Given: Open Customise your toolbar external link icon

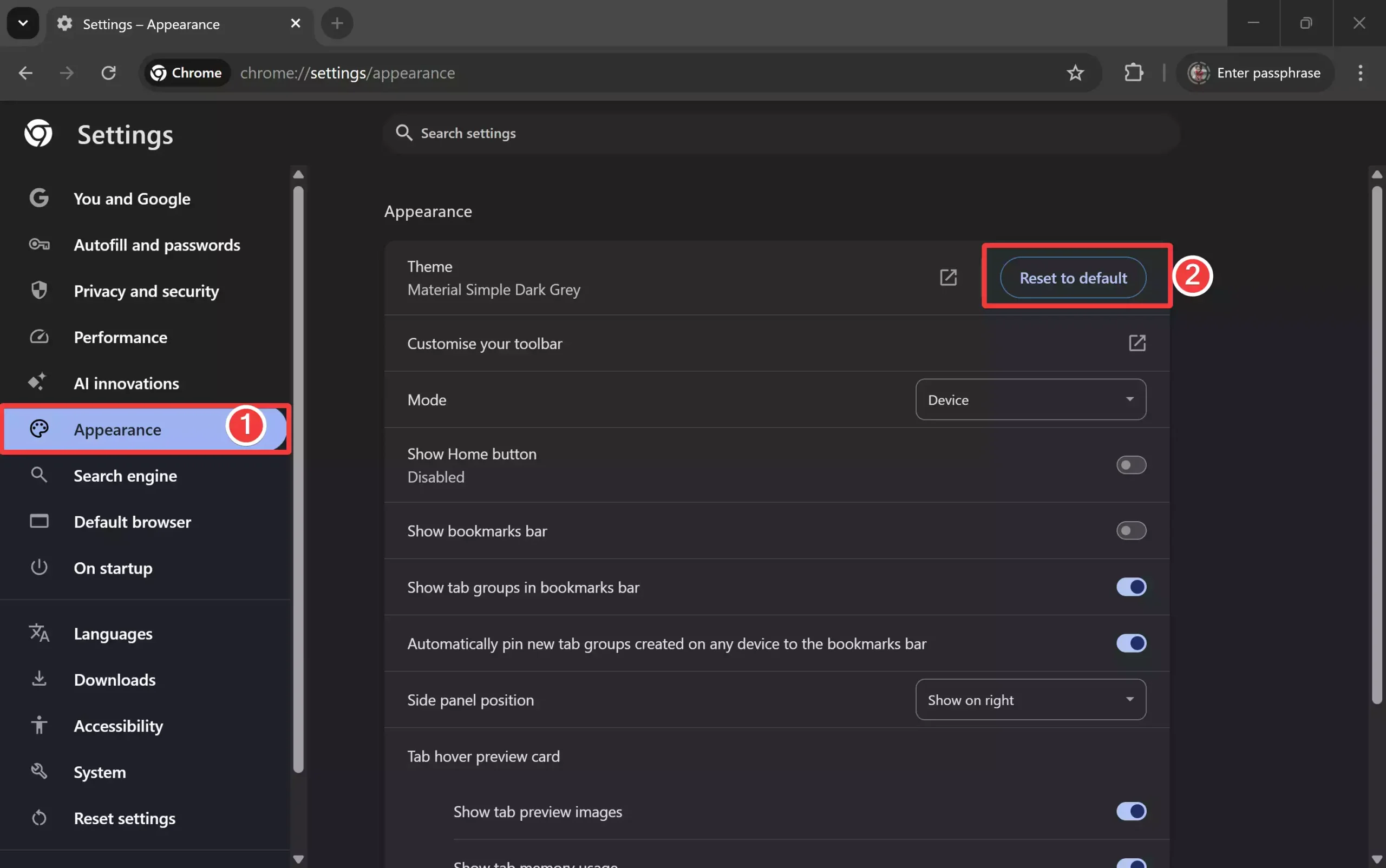Looking at the screenshot, I should pyautogui.click(x=1137, y=343).
